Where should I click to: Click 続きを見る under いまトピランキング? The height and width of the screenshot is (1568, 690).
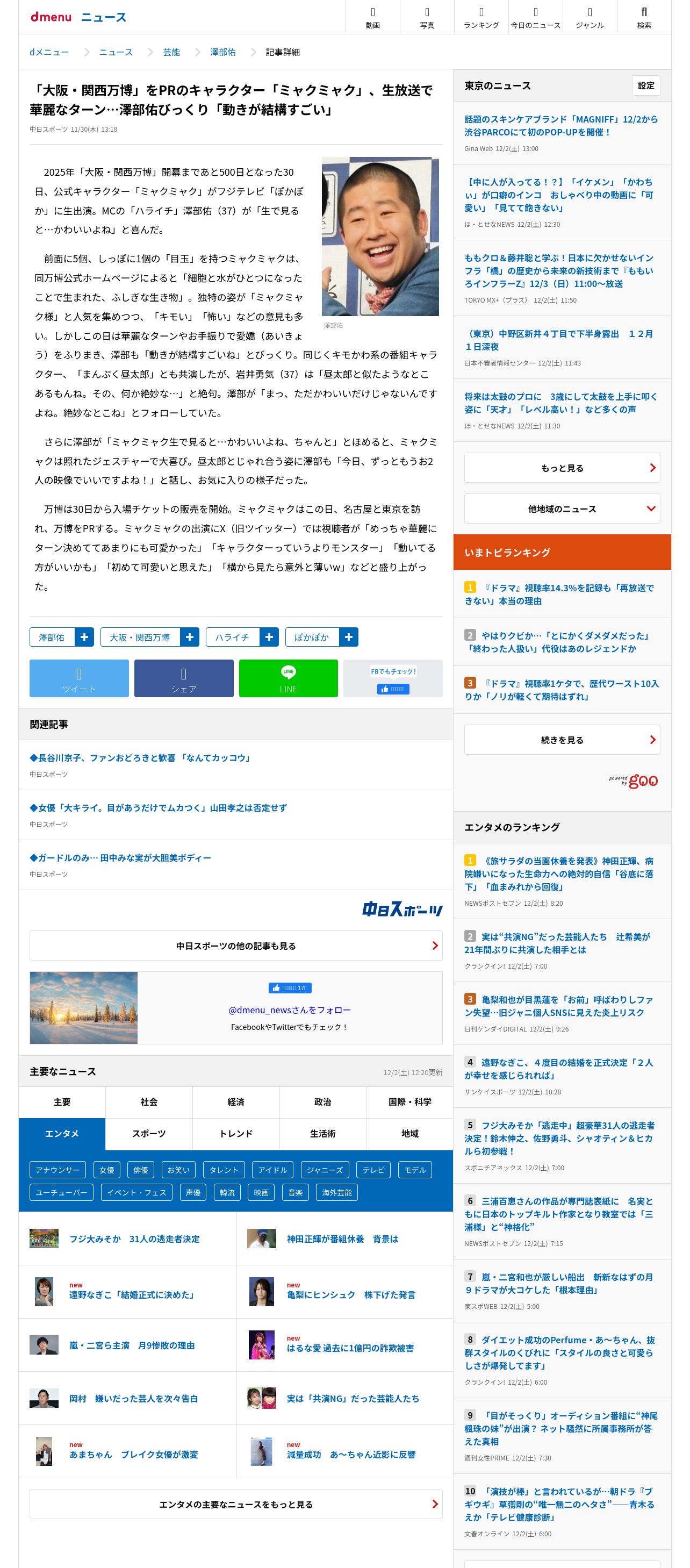562,740
